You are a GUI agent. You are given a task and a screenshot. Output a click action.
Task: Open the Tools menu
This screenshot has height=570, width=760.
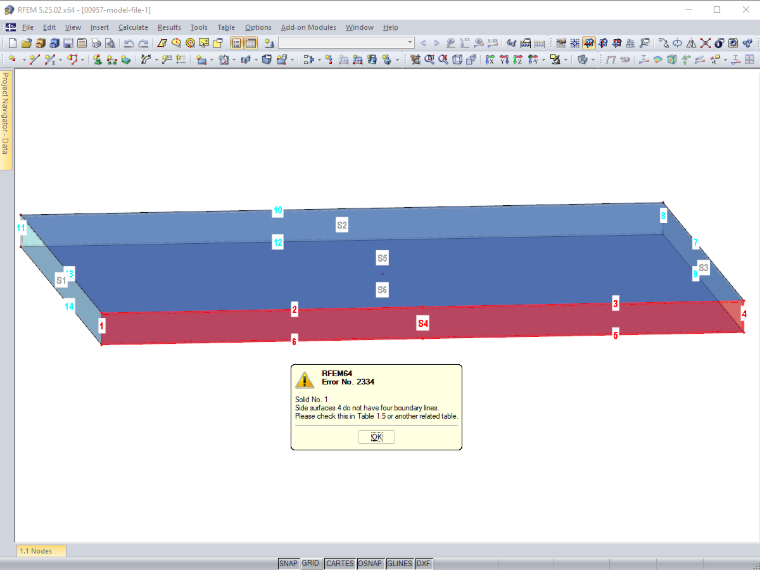tap(199, 28)
